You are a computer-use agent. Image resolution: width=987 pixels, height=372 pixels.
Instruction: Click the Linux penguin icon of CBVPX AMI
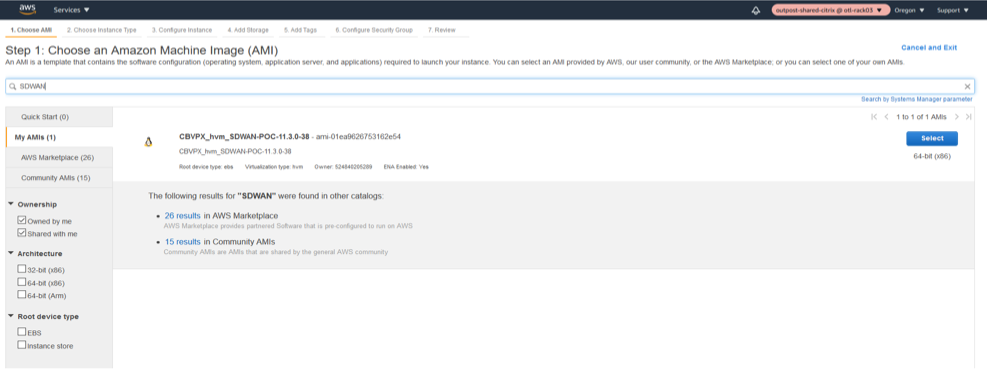point(149,142)
